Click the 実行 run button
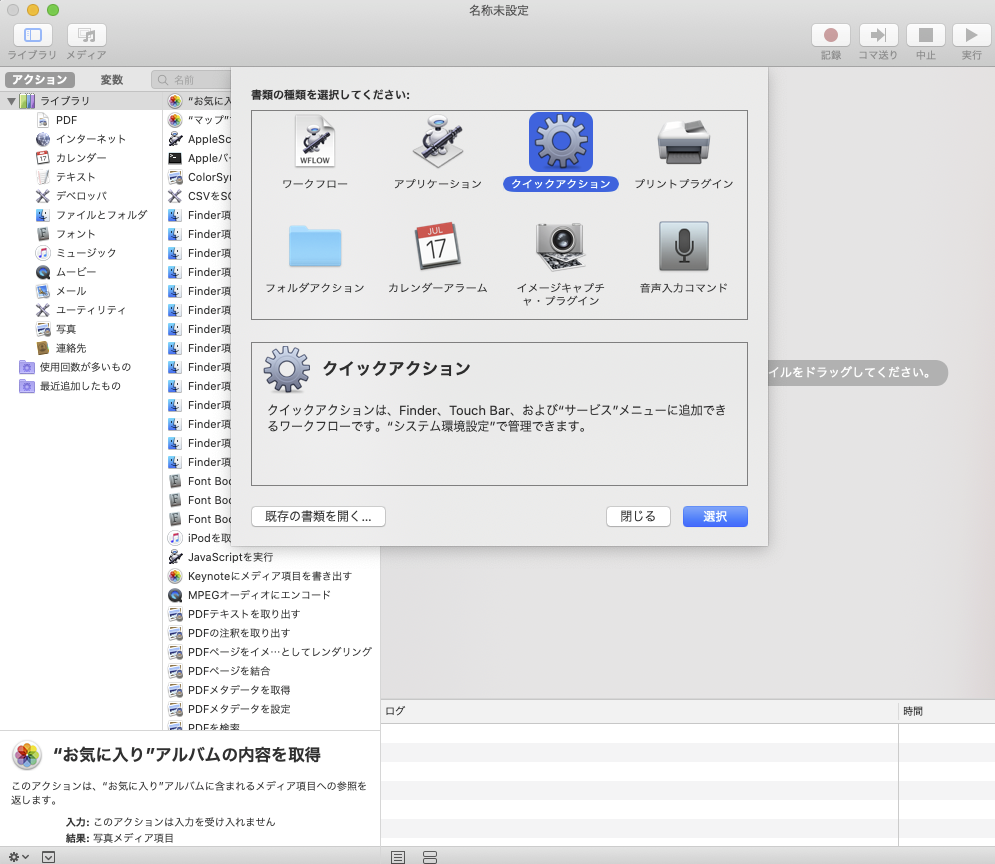This screenshot has height=864, width=995. coord(971,35)
